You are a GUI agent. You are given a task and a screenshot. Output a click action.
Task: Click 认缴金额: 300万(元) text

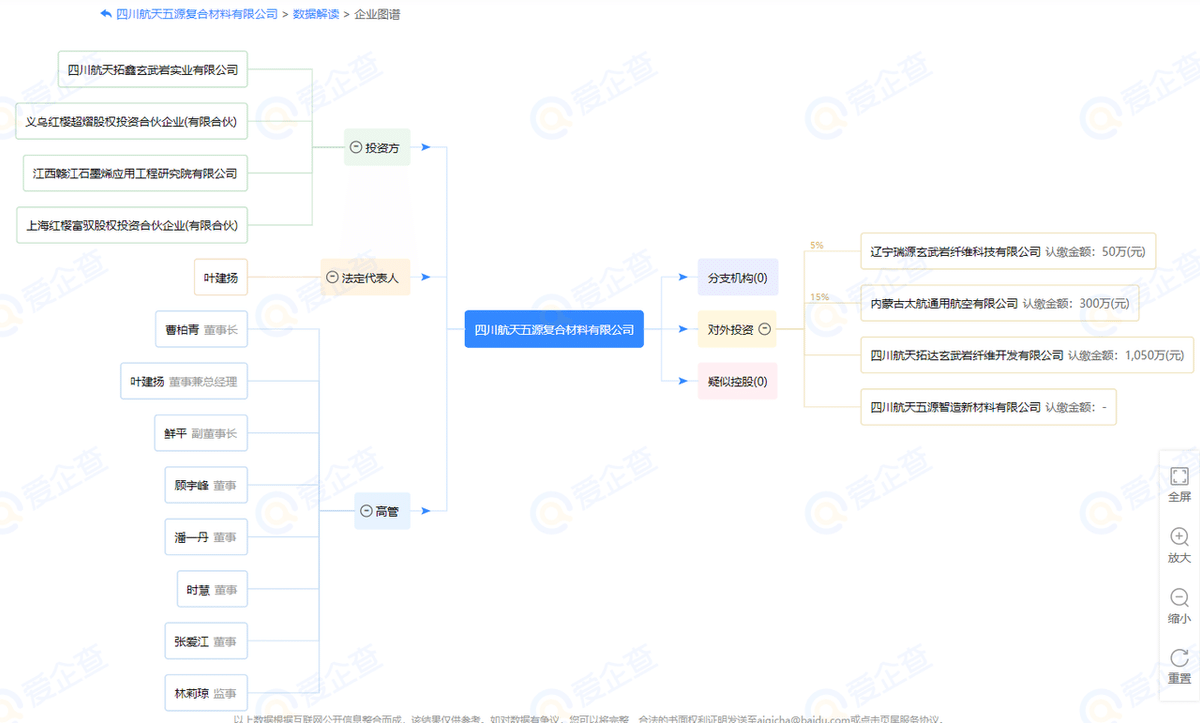pos(1075,303)
